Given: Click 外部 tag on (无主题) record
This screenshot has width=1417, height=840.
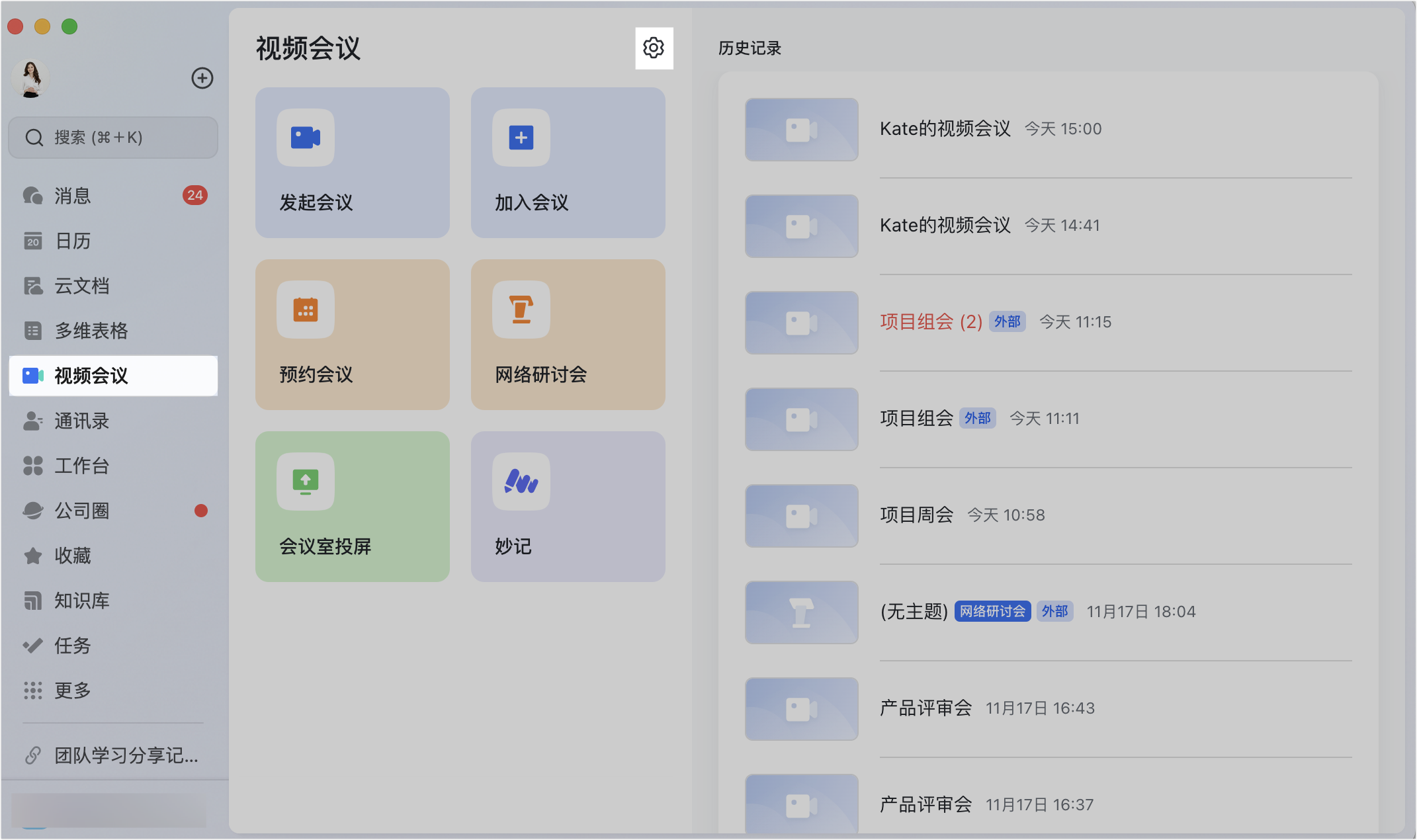Looking at the screenshot, I should tap(1055, 611).
